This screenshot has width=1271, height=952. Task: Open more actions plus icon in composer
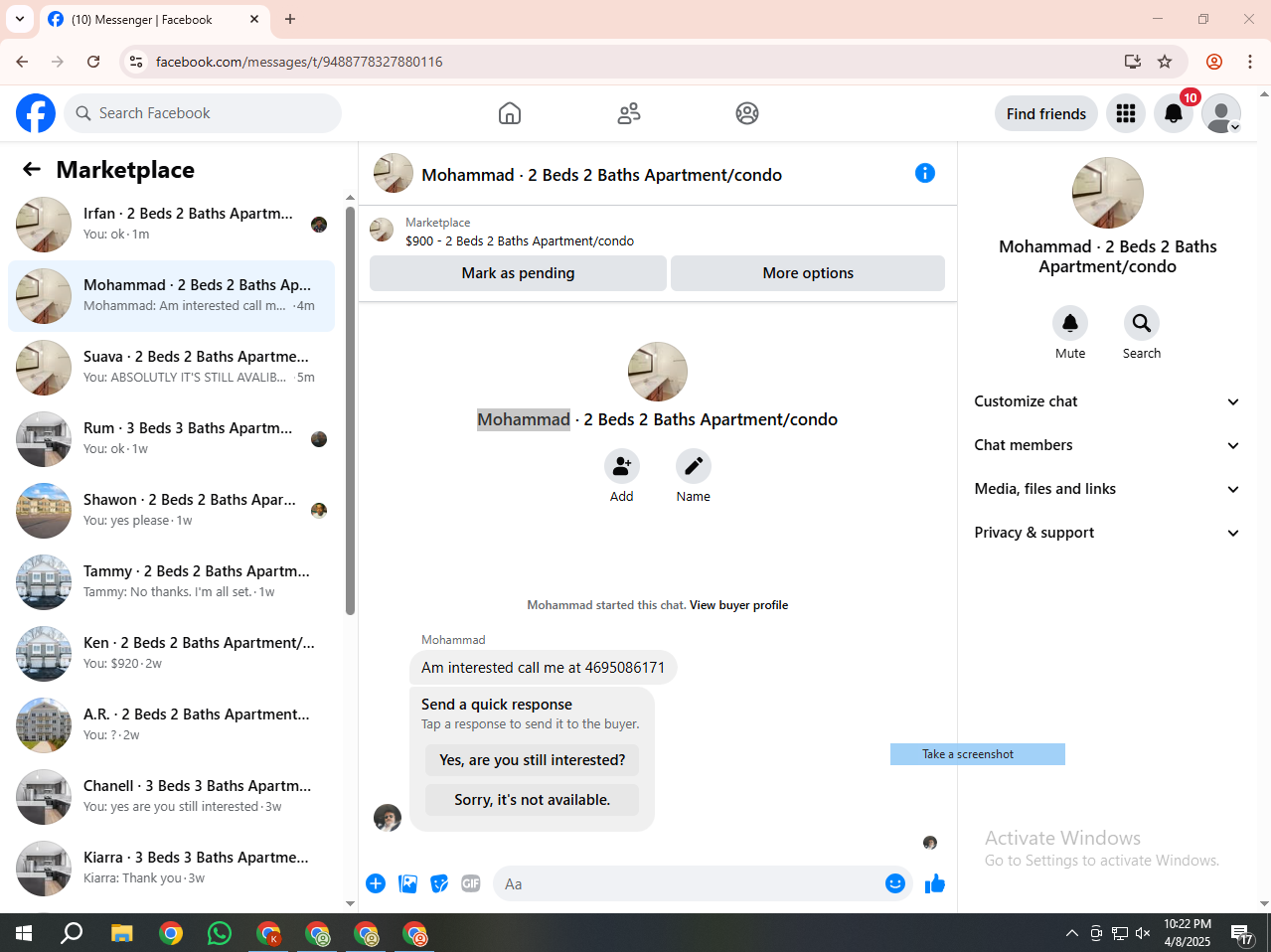[376, 883]
